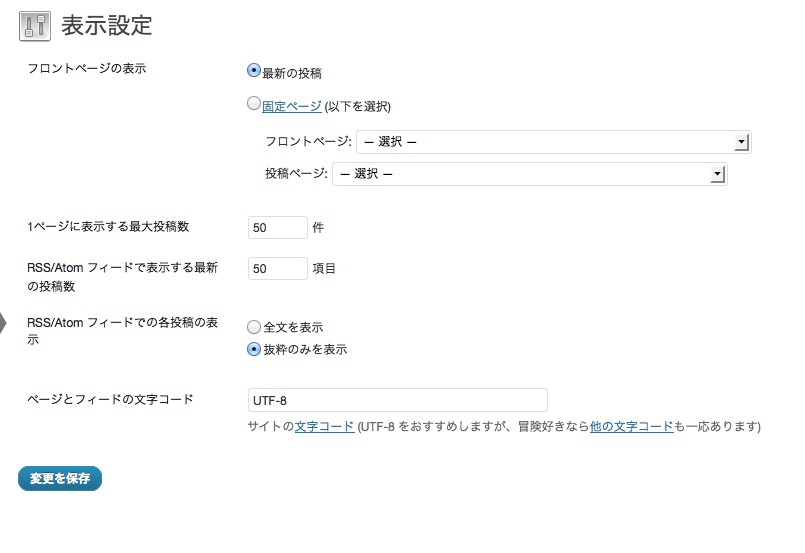Click the 表示設定 page heading

pyautogui.click(x=107, y=26)
